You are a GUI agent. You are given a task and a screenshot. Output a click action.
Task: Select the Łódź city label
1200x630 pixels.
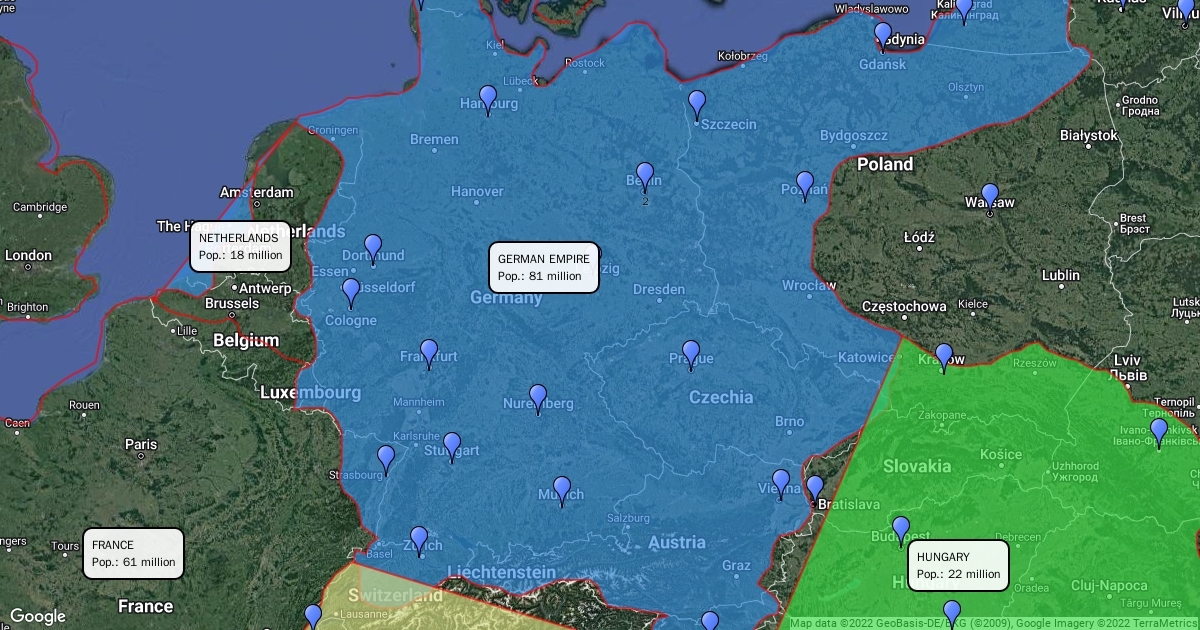coord(919,238)
